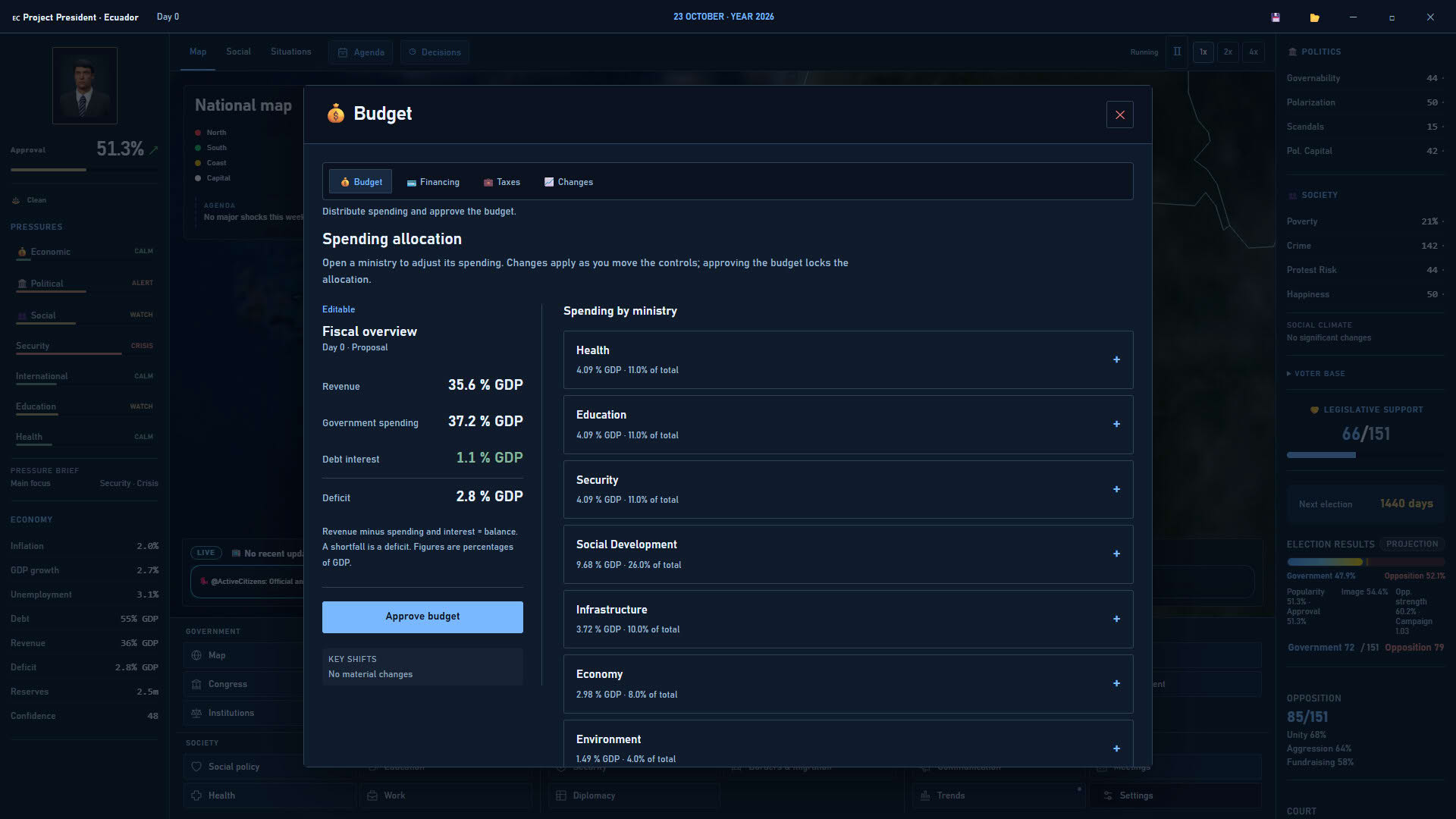Expand the Infrastructure spending row
Screen dimensions: 1456x819
(848, 619)
